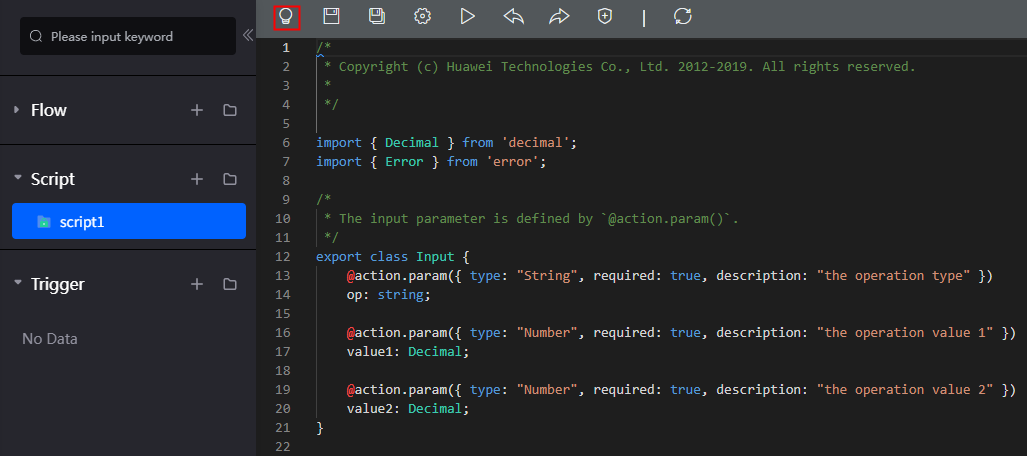The height and width of the screenshot is (456, 1027).
Task: Collapse the Script section arrow
Action: (18, 178)
